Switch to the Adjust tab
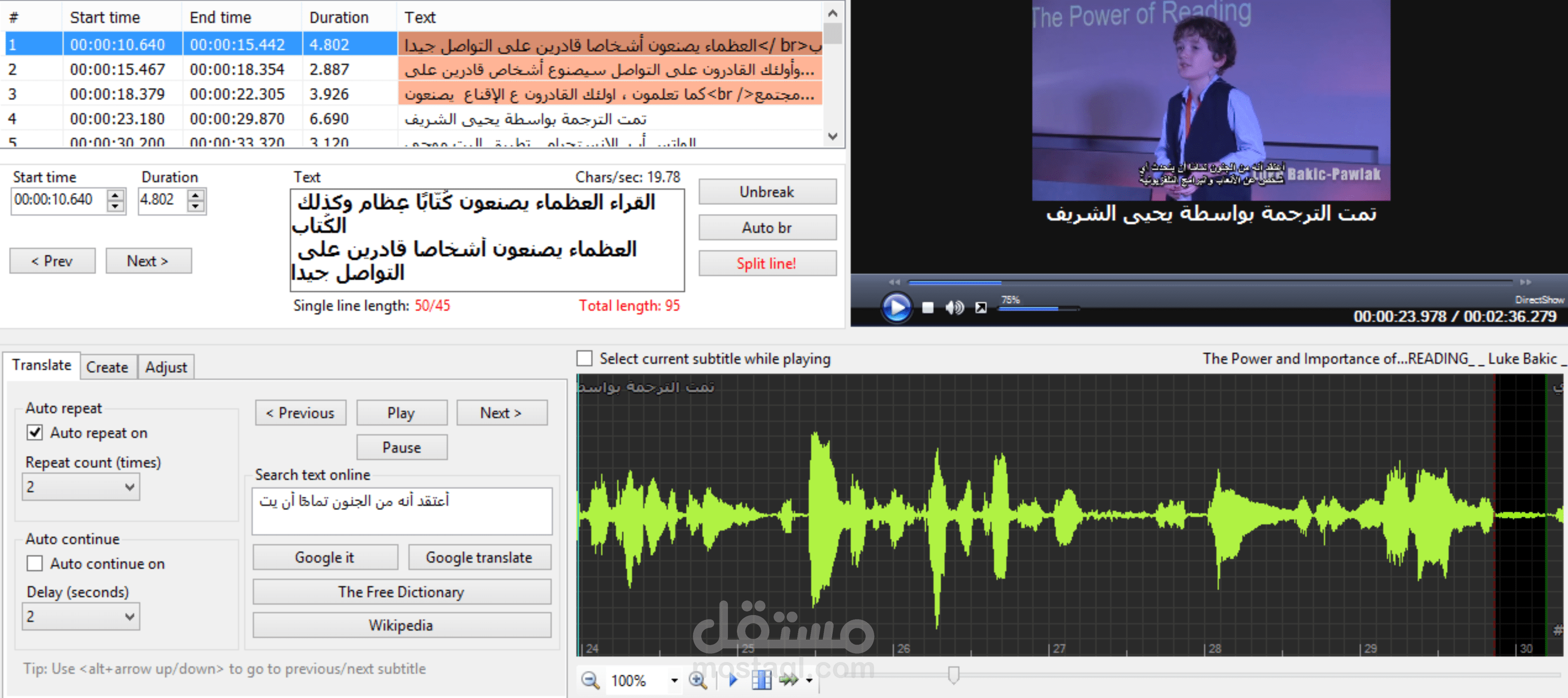This screenshot has width=1568, height=698. point(166,367)
